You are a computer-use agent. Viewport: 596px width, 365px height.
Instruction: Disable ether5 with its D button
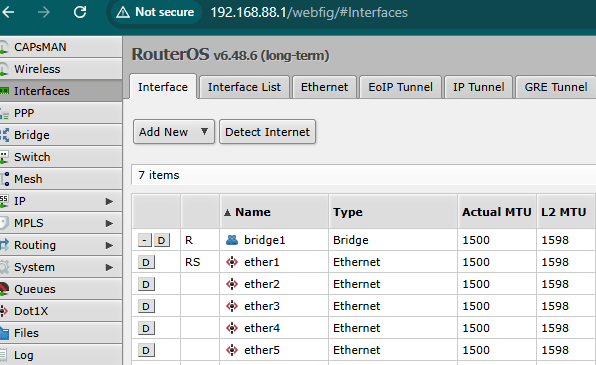tap(146, 350)
